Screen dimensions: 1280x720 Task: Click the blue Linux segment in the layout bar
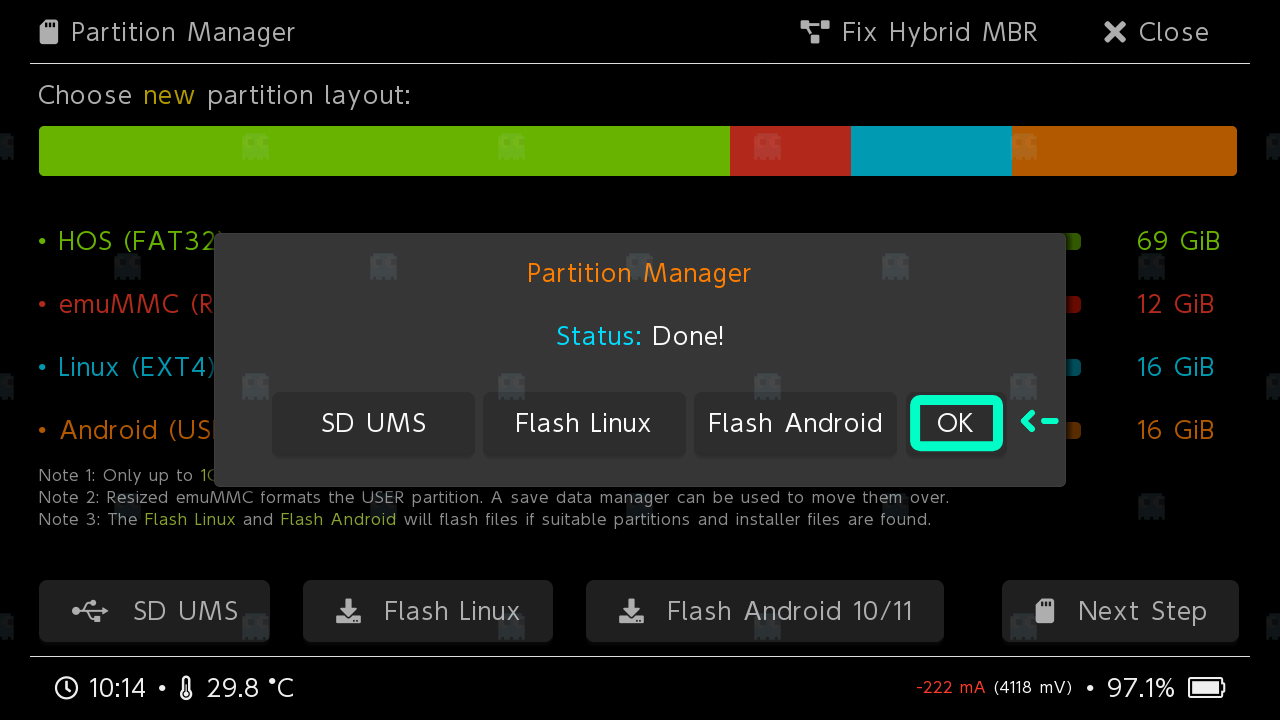(930, 151)
